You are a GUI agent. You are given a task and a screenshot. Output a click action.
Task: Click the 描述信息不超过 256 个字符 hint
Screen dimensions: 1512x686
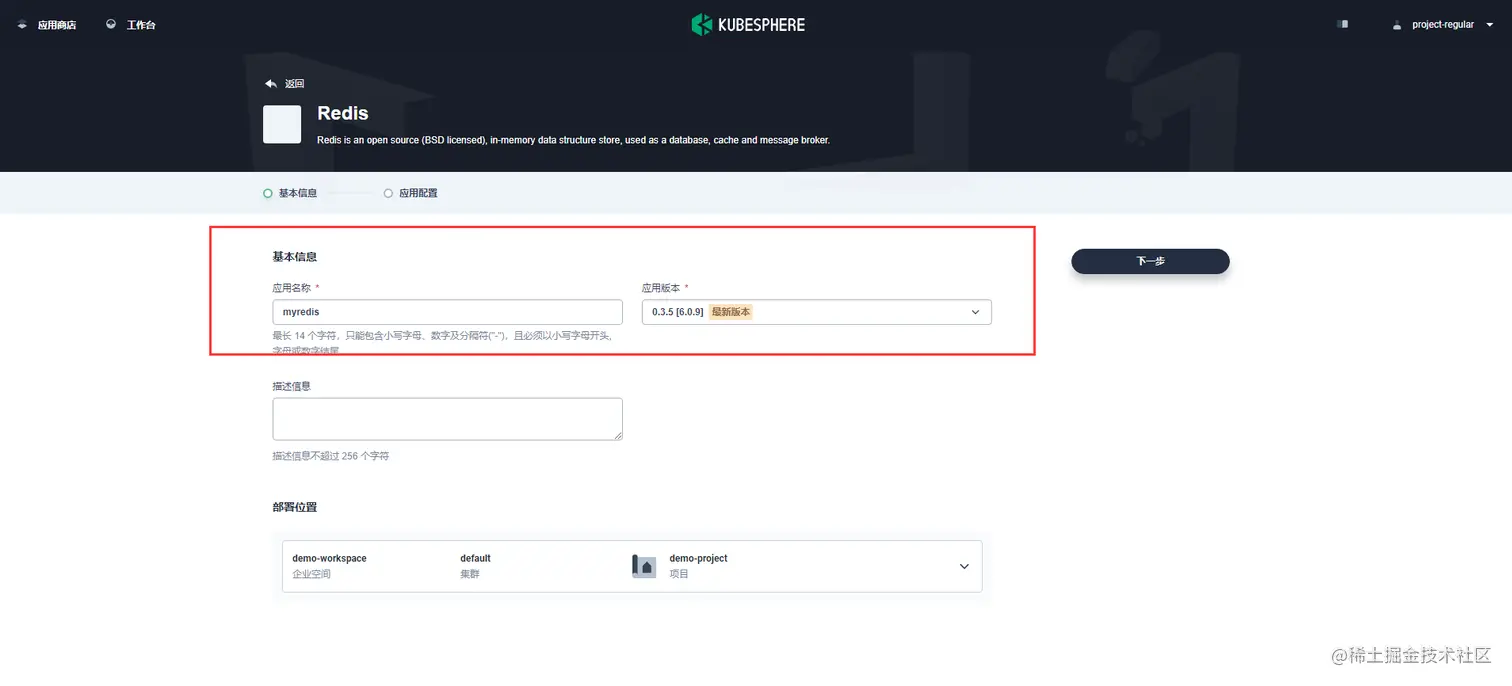[331, 456]
